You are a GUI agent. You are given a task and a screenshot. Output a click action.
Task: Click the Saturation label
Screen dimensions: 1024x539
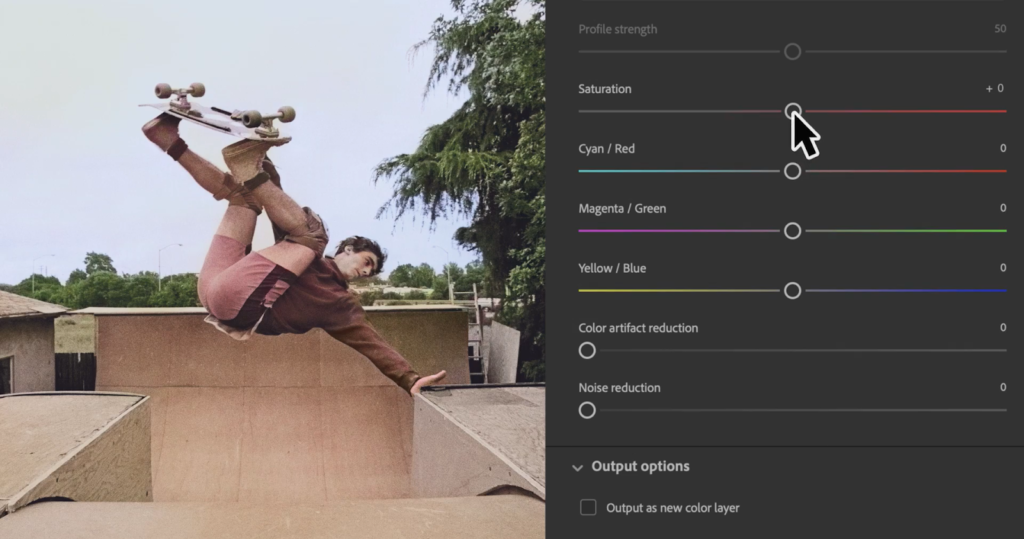click(x=605, y=89)
